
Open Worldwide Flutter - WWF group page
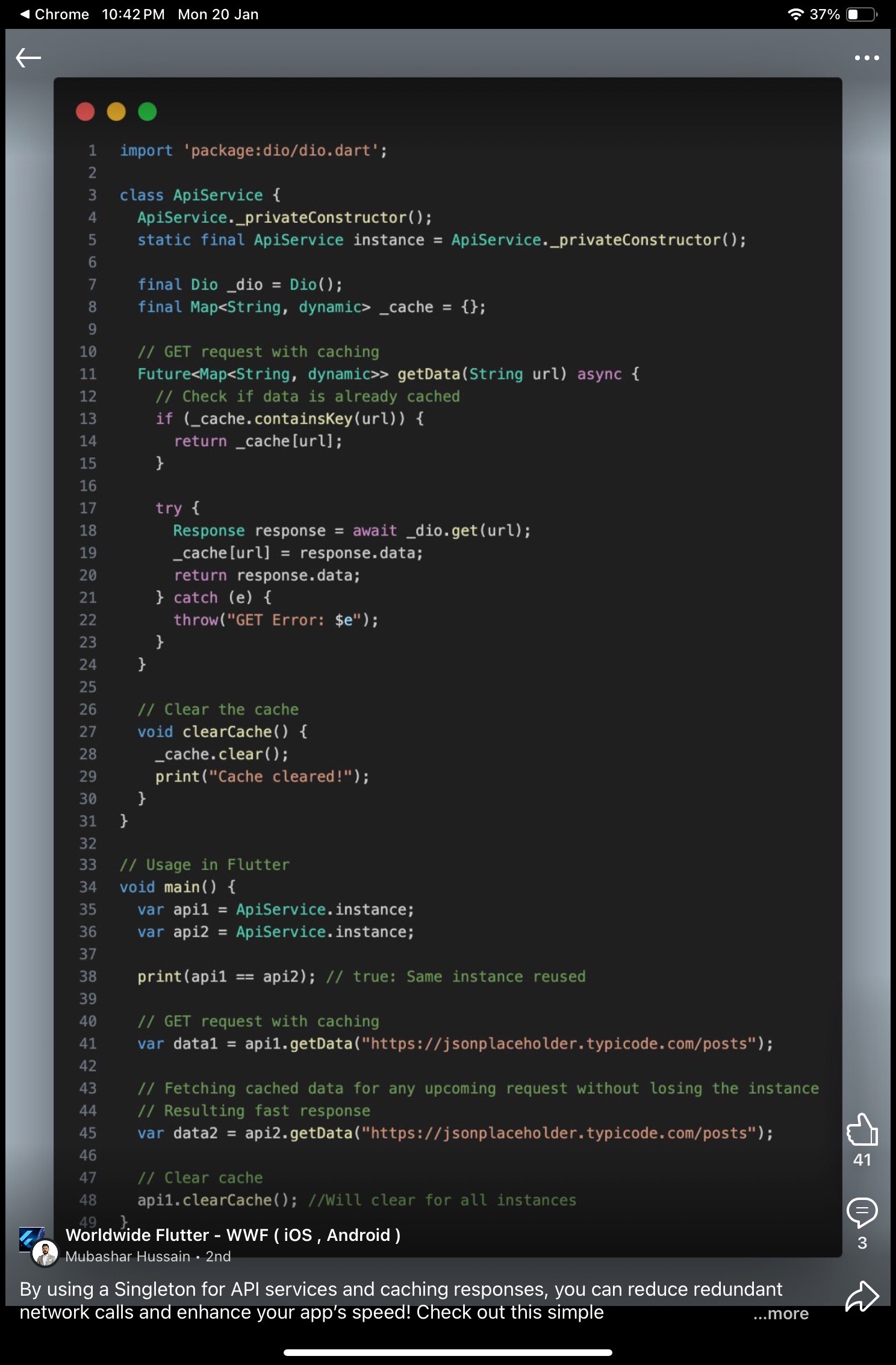233,1235
